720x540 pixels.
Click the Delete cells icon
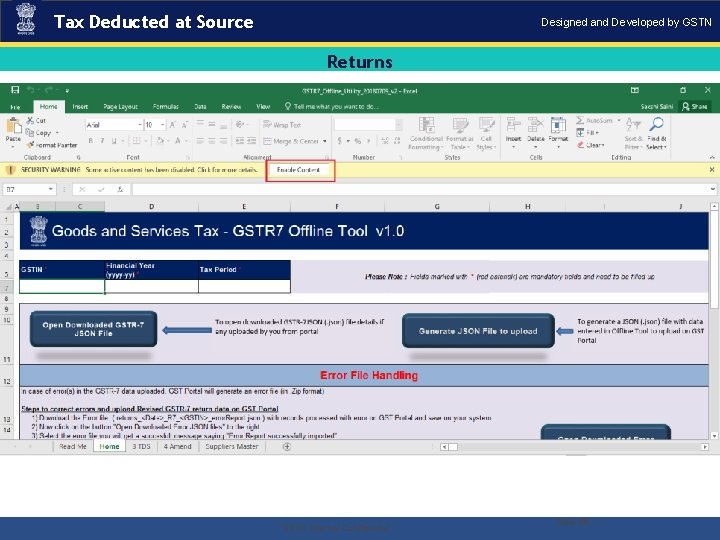(x=535, y=124)
